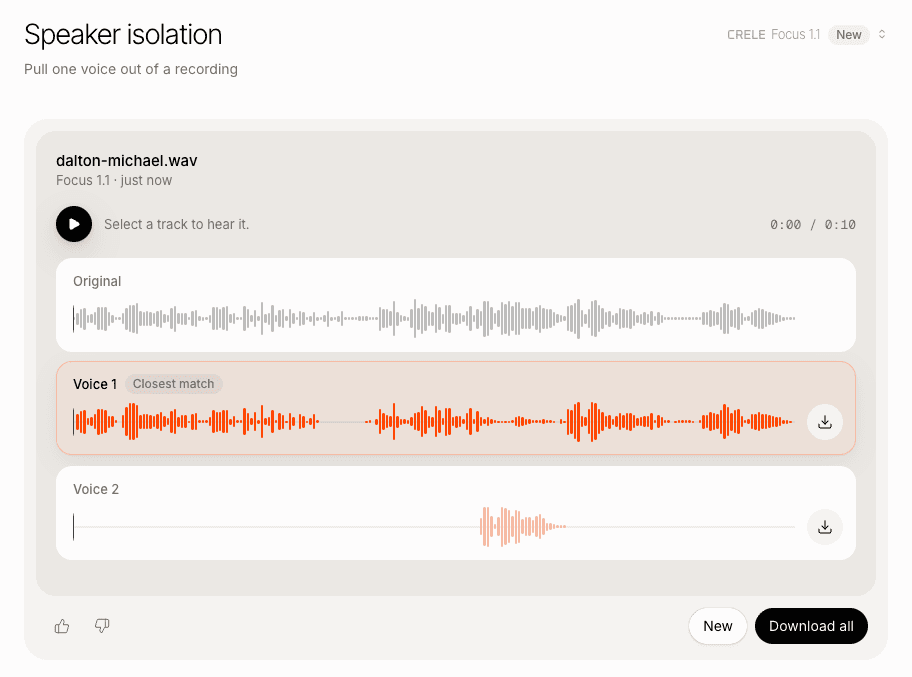
Task: Click the Voice 1 label
Action: (95, 384)
